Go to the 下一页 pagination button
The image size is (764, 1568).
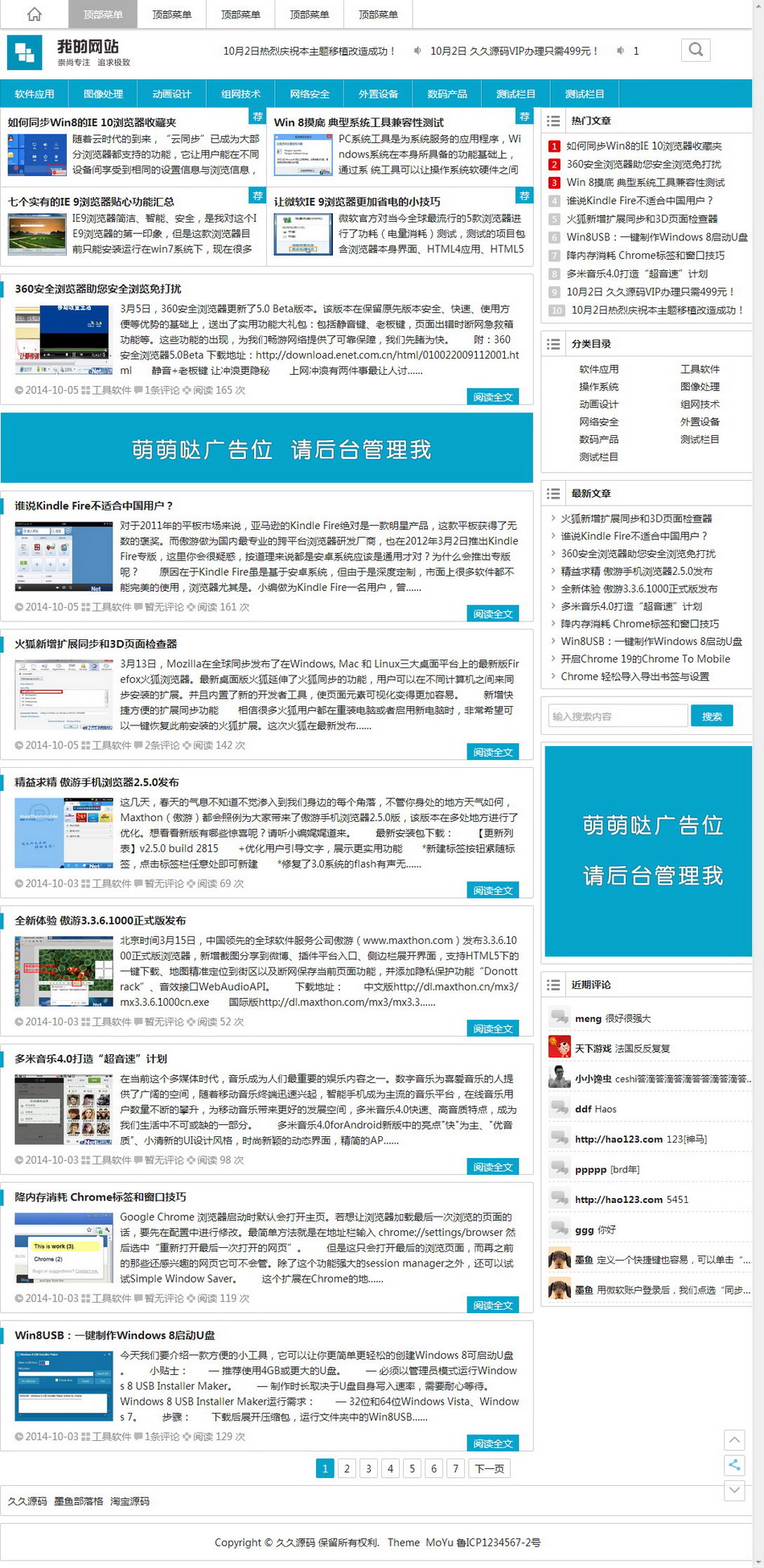point(489,1468)
